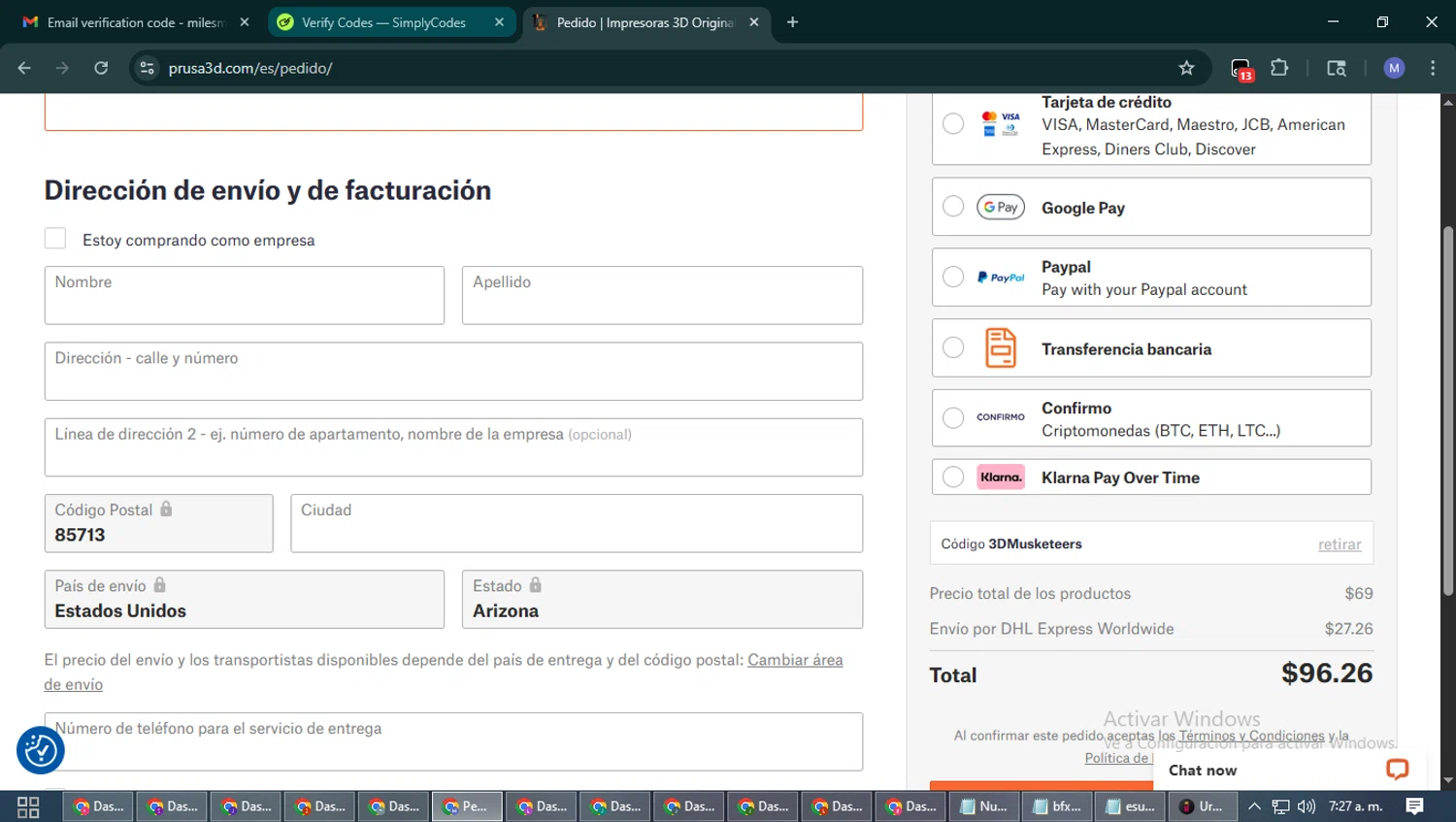Open the Chat now speech bubble icon

1397,770
